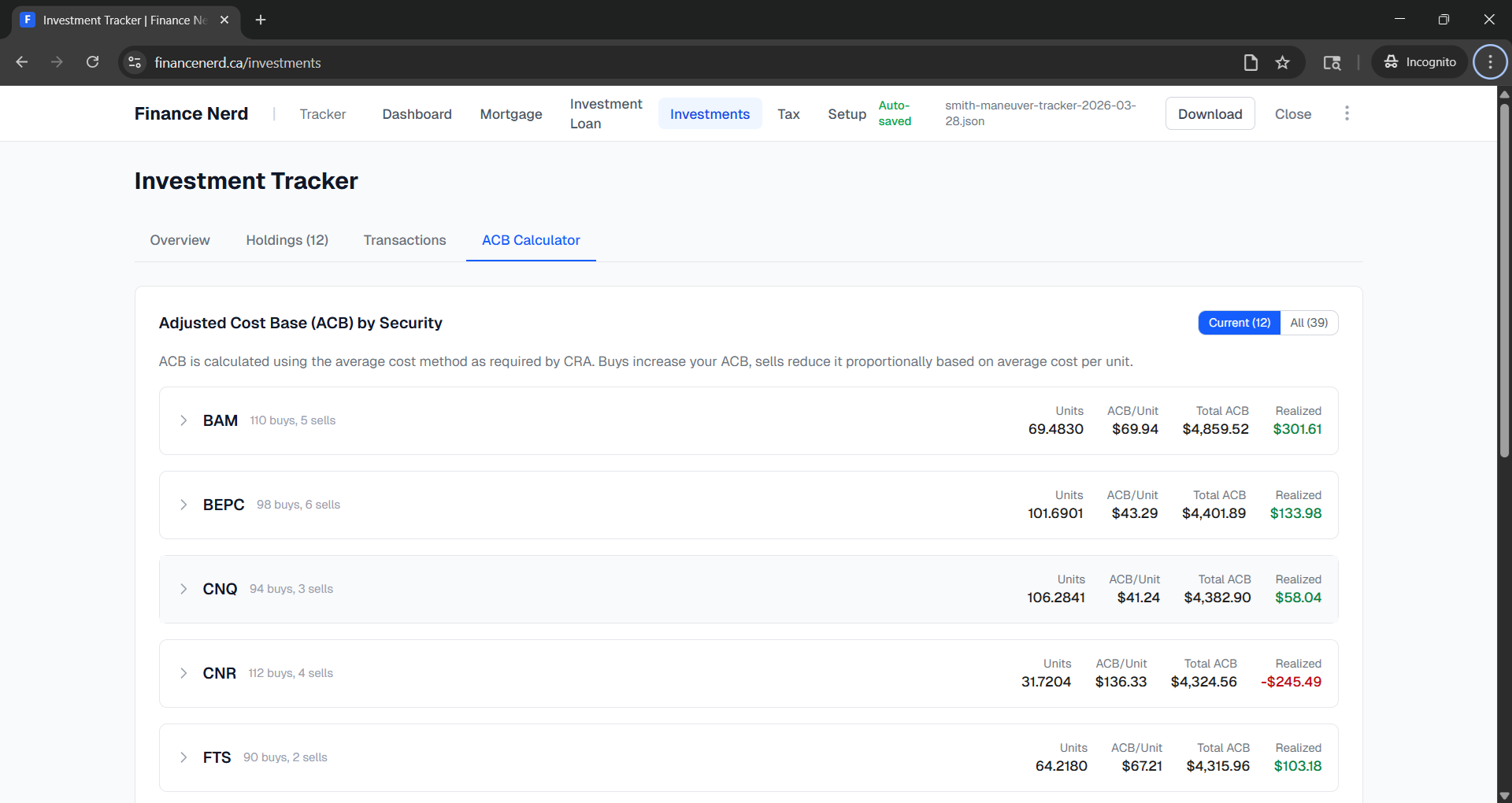Screen dimensions: 1512x803
Task: Open the Mortgage navigation link
Action: tap(510, 113)
